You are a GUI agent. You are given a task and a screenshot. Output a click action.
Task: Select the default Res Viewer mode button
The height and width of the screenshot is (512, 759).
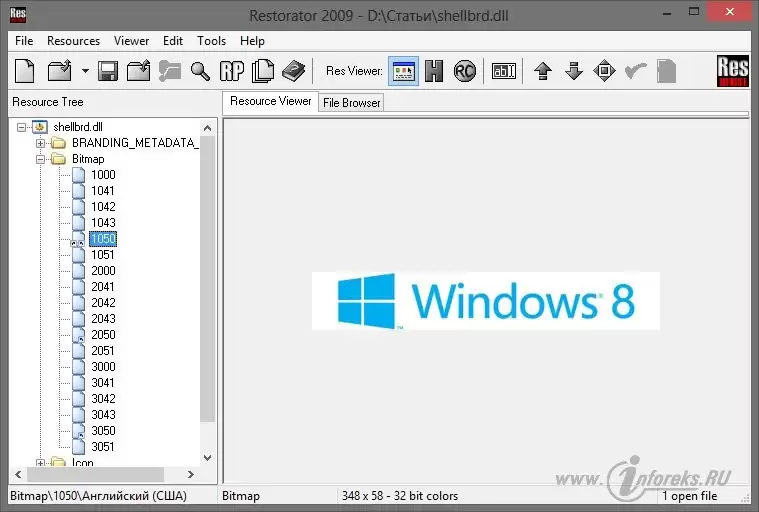(403, 71)
